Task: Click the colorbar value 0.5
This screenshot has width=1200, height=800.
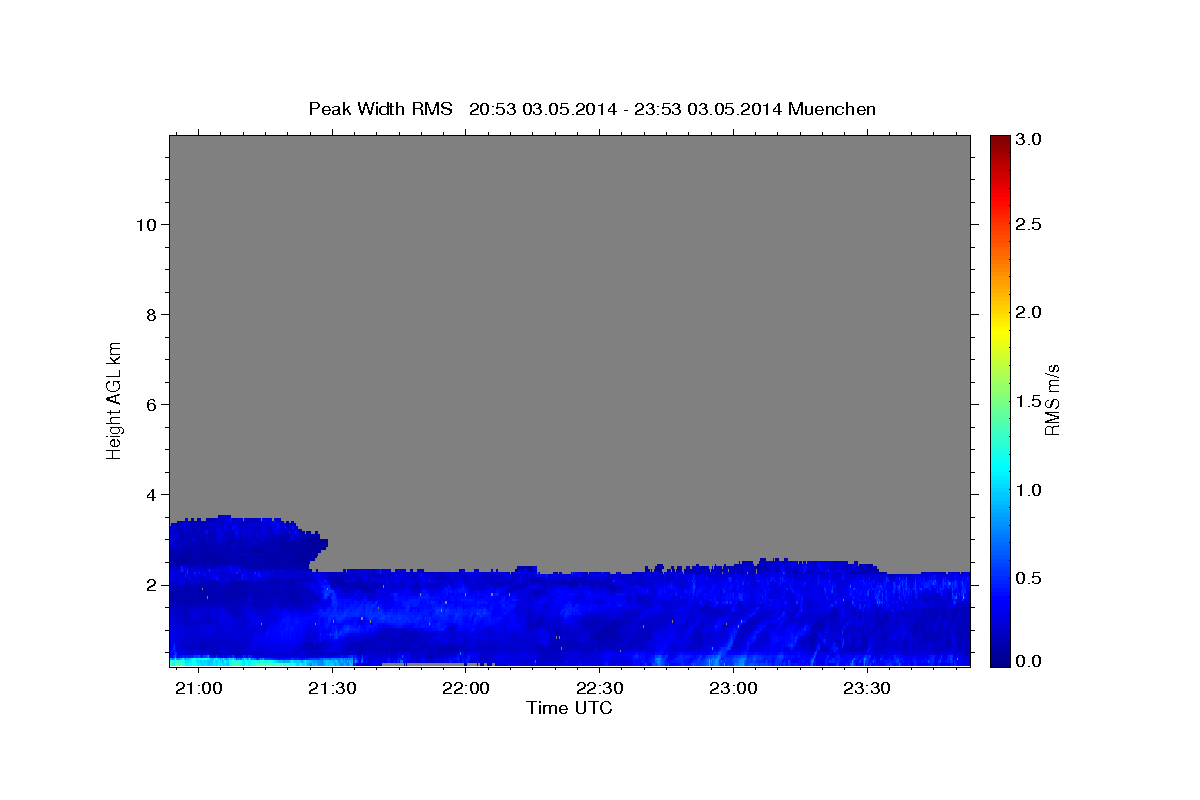Action: click(1030, 579)
